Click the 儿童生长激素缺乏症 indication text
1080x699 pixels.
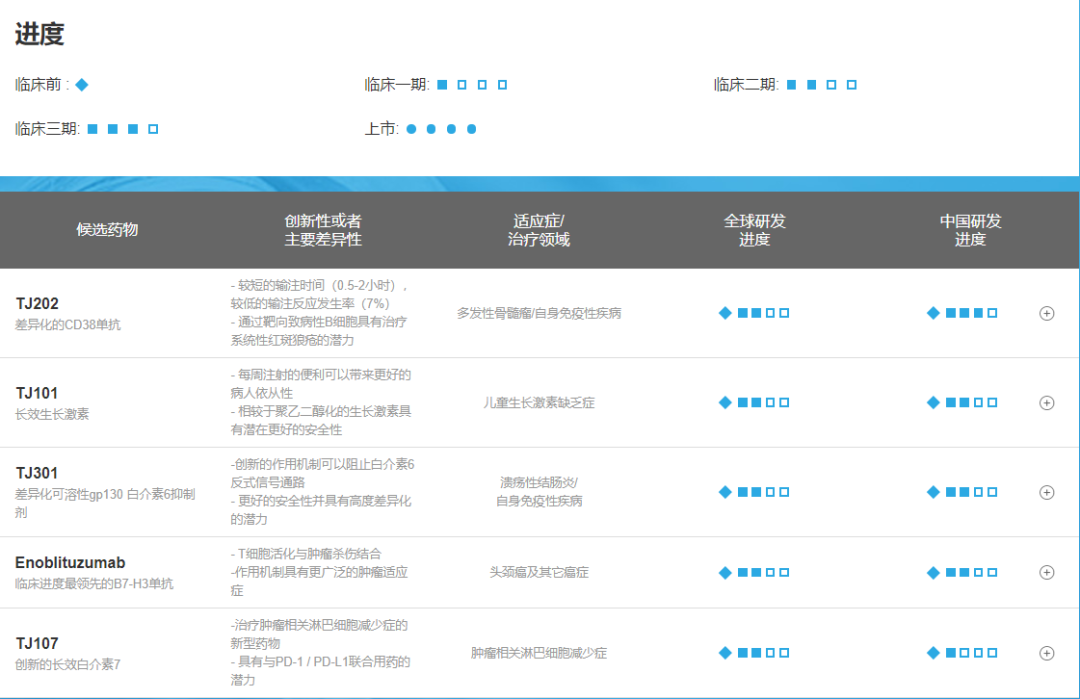point(539,403)
